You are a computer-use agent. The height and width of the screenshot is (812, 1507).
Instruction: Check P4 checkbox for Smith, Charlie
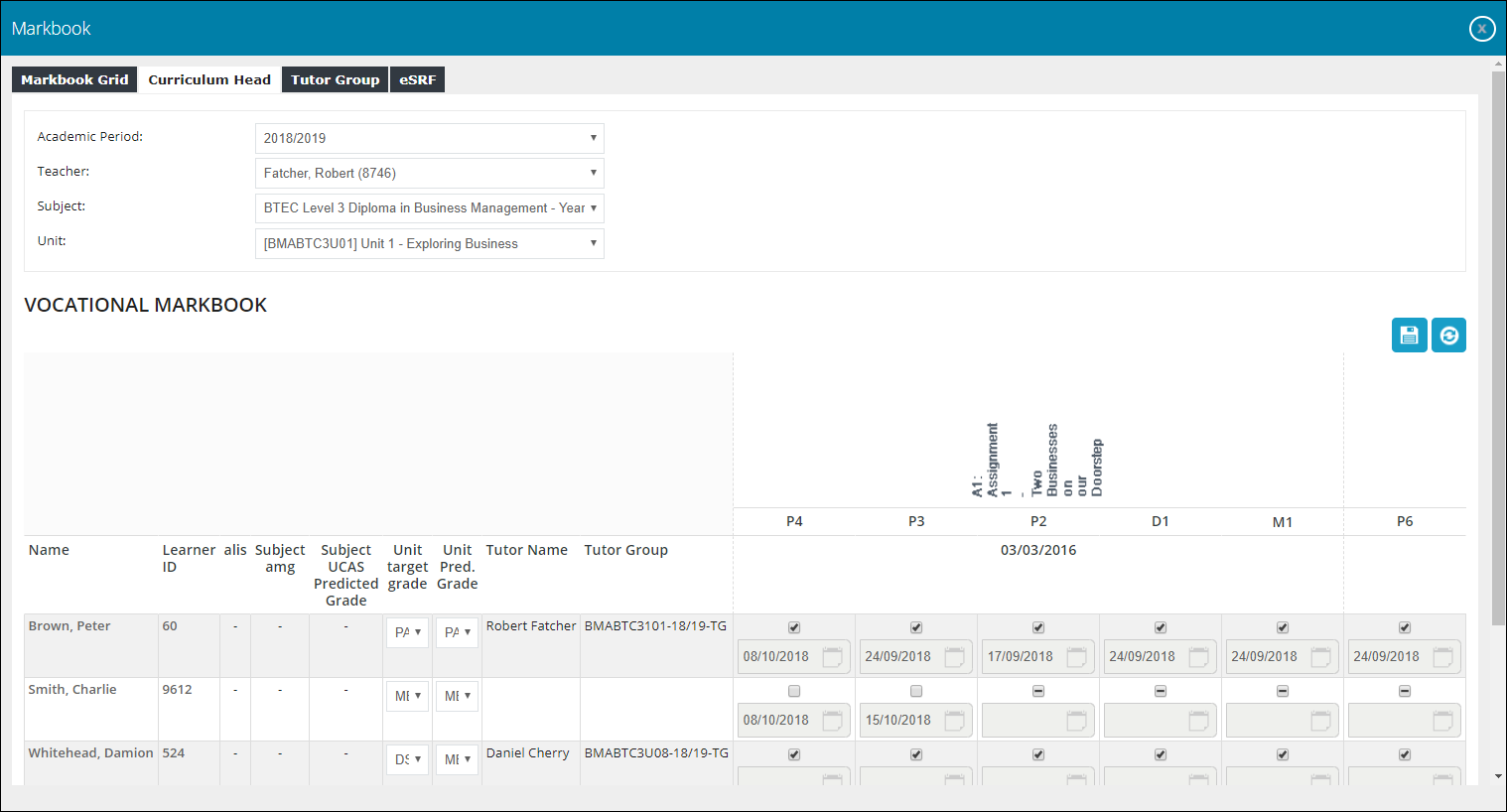point(794,691)
